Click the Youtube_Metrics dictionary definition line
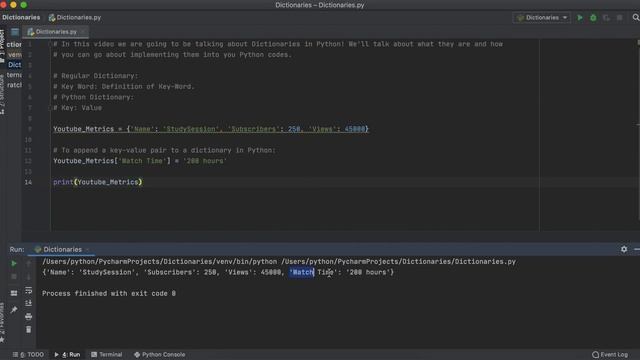Viewport: 640px width, 360px height. click(211, 129)
